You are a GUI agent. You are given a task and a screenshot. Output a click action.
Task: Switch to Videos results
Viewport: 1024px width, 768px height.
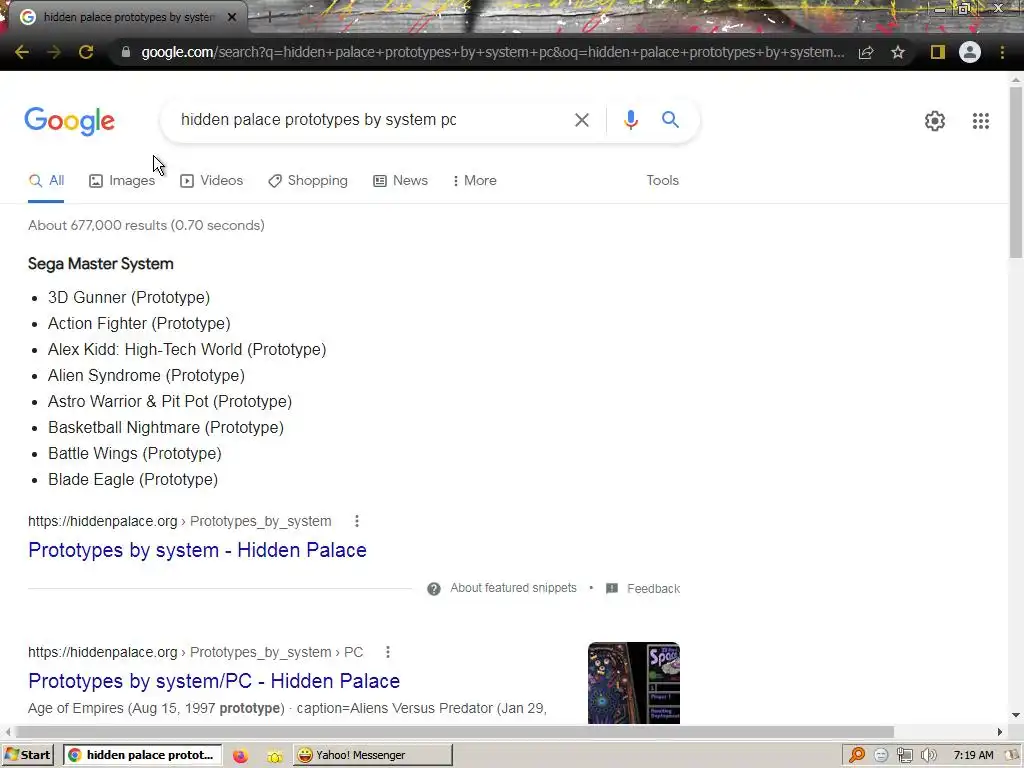[212, 181]
